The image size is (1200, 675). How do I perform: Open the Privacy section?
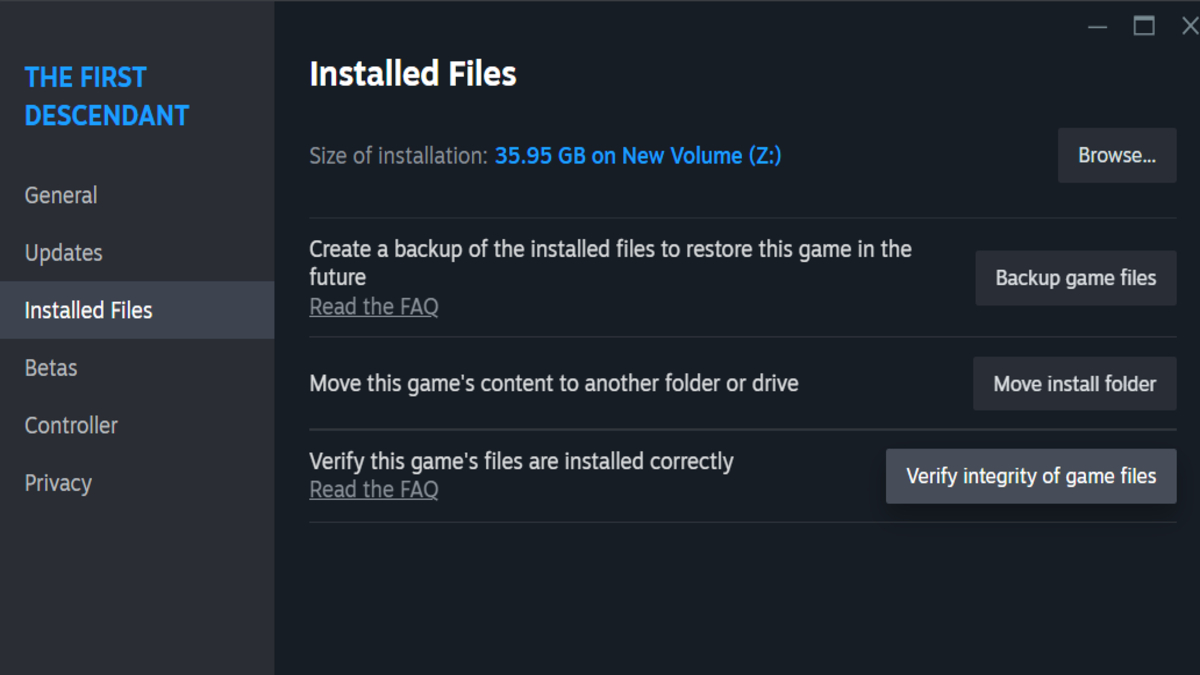58,483
